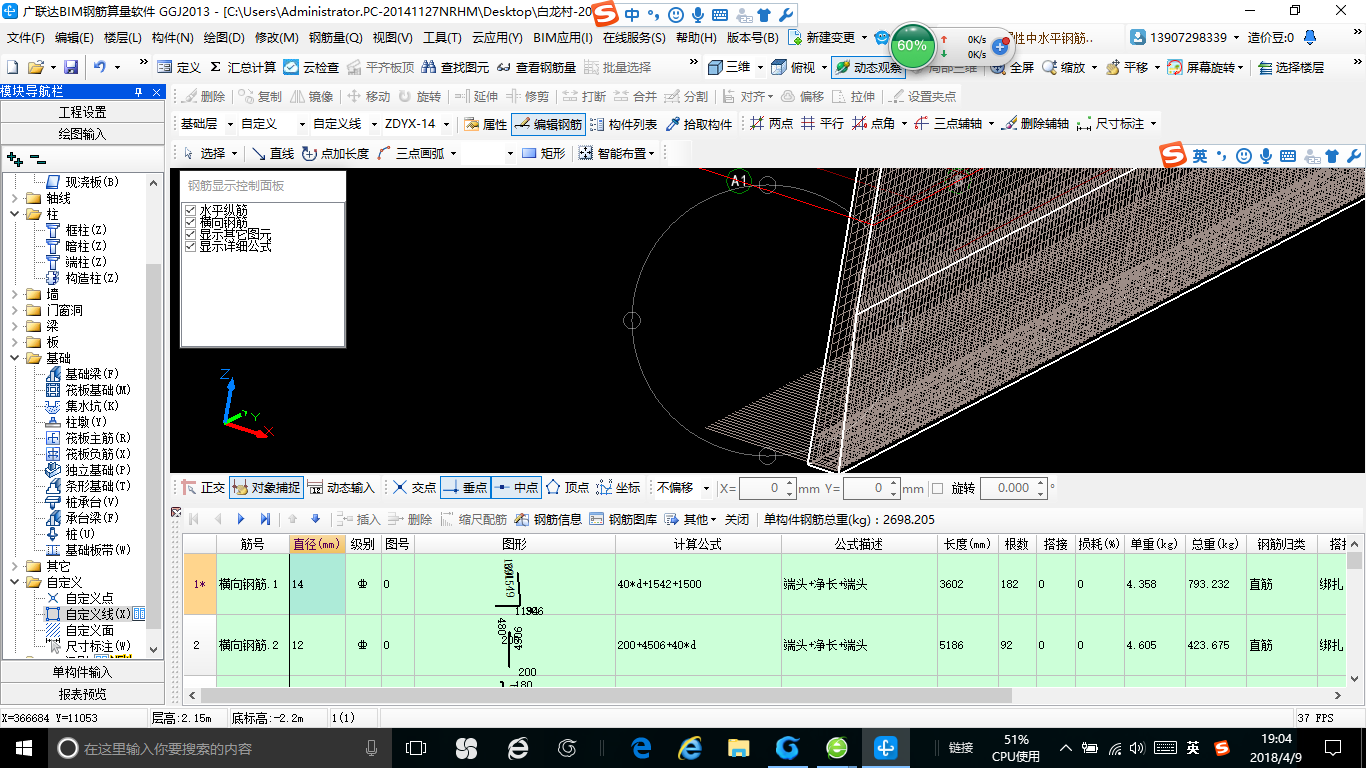Toggle 垂点 perpendicular snap
This screenshot has width=1366, height=768.
coord(464,488)
